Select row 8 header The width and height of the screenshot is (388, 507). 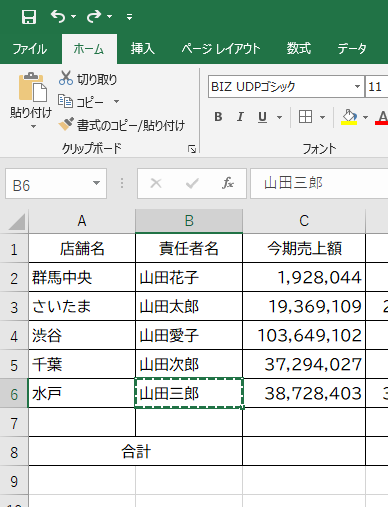point(14,452)
